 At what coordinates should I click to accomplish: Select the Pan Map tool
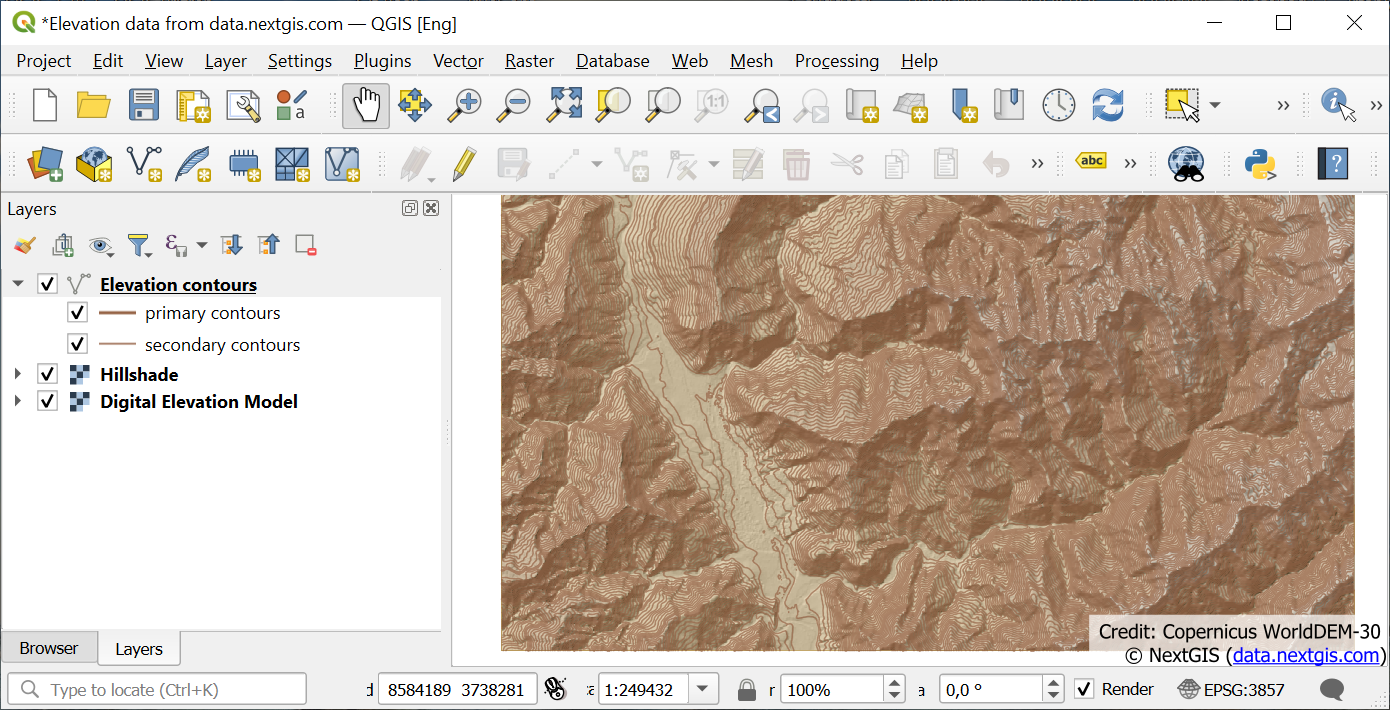365,104
